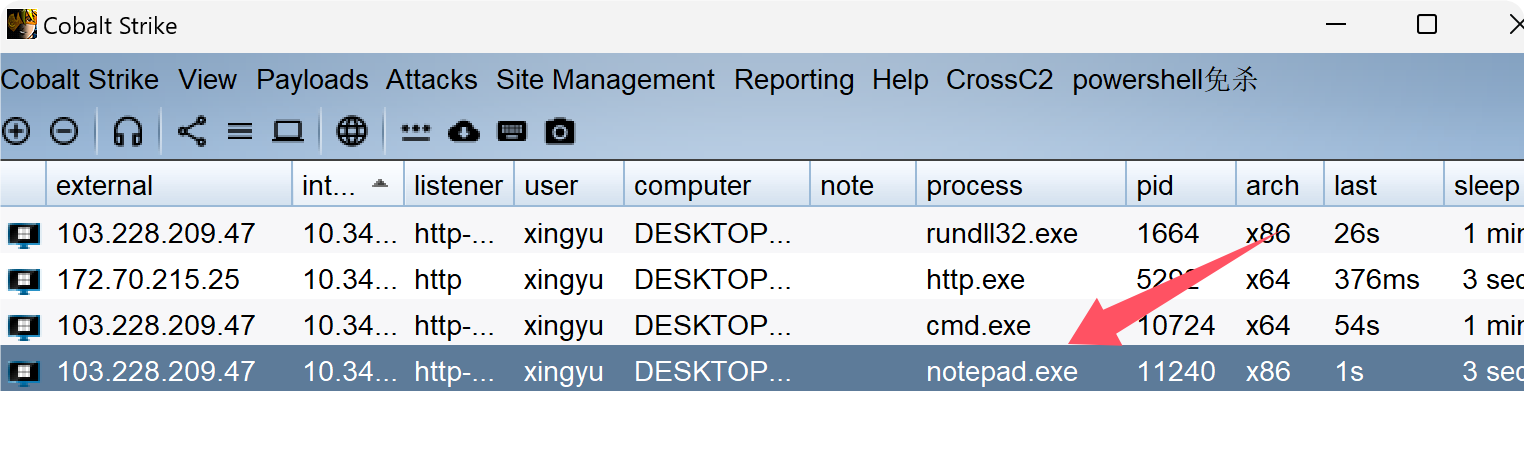Minimize the Cobalt Strike window
1524x472 pixels.
click(1335, 24)
